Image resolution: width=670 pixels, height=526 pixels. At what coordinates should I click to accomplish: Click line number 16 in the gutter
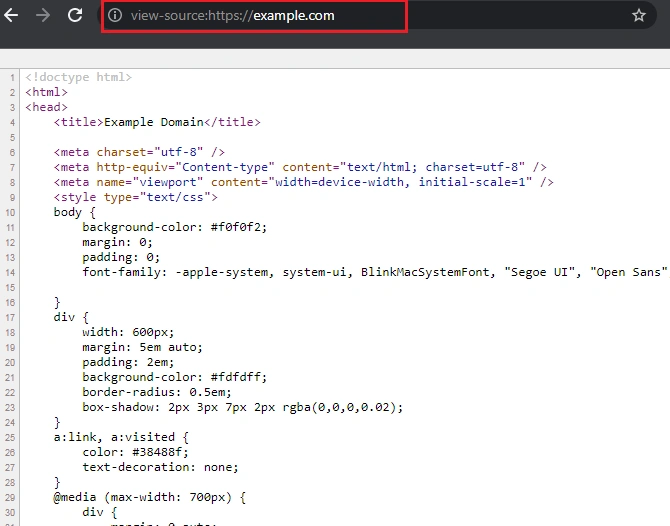click(10, 303)
